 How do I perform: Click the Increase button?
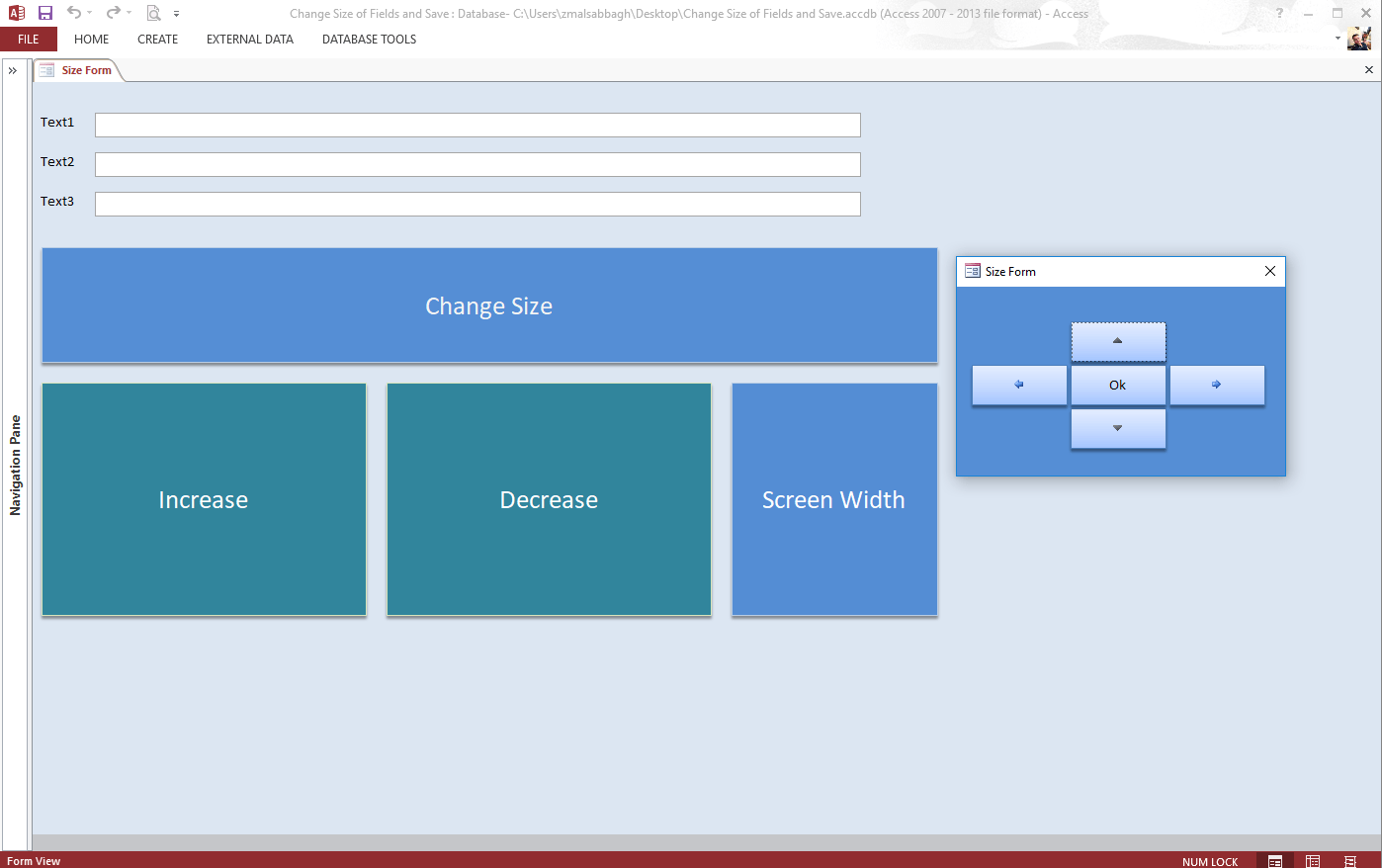tap(203, 499)
